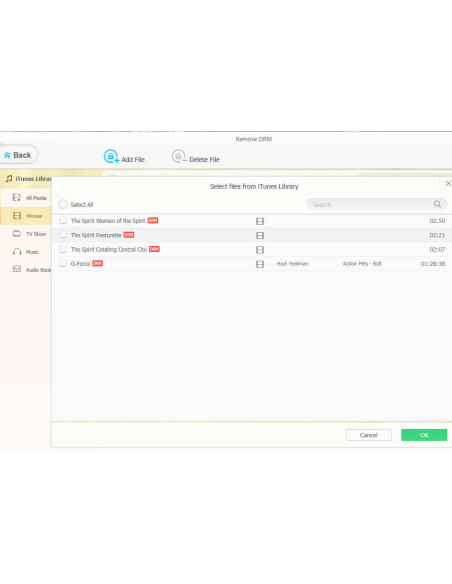Close the Select files dialog
This screenshot has width=452, height=584.
[x=448, y=183]
